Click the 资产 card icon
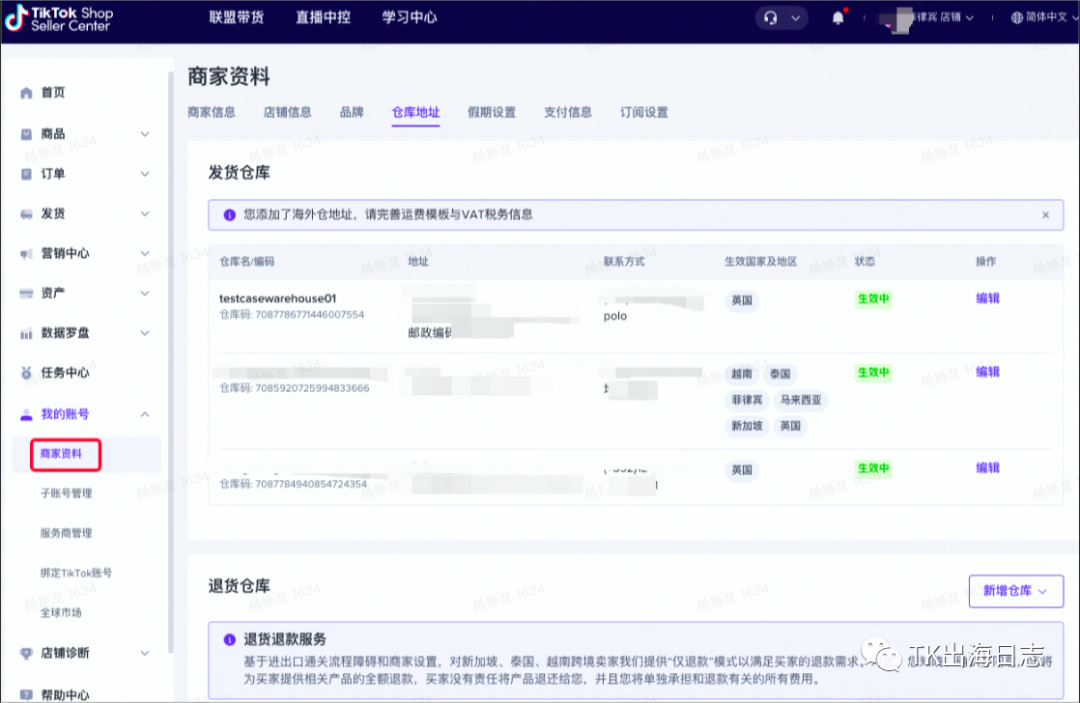Screen dimensions: 1080x703 (x=26, y=294)
